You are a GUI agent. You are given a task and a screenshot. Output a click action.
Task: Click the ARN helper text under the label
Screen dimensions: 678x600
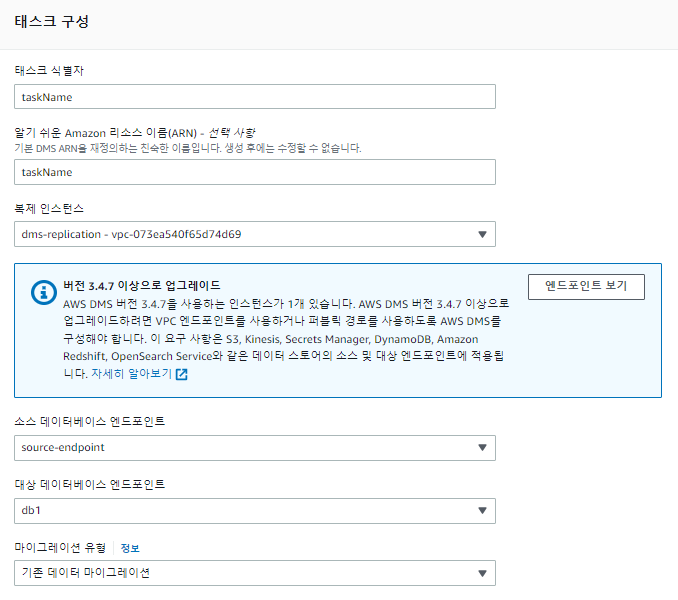tap(188, 148)
